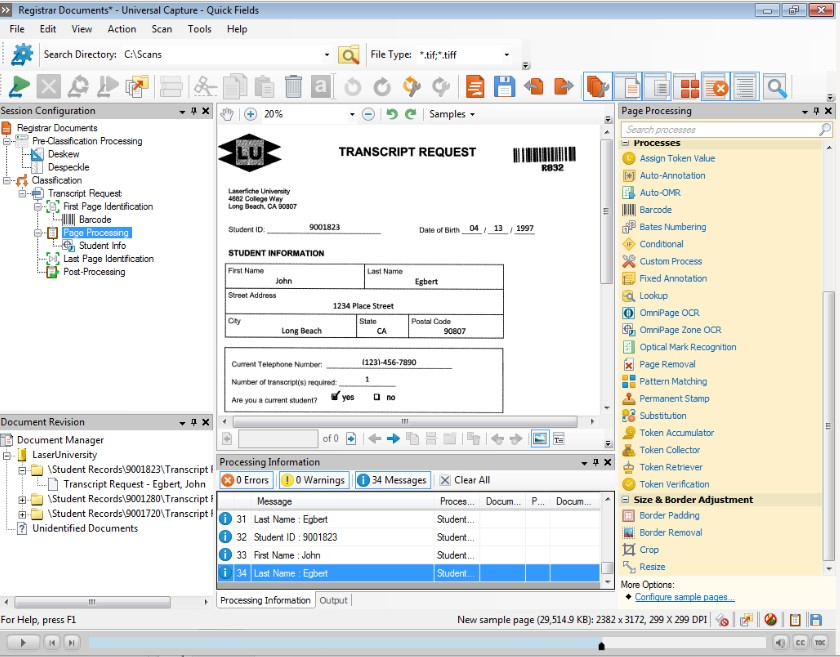The image size is (840, 657).
Task: Collapse the LaserUniversity node
Action: click(7, 455)
